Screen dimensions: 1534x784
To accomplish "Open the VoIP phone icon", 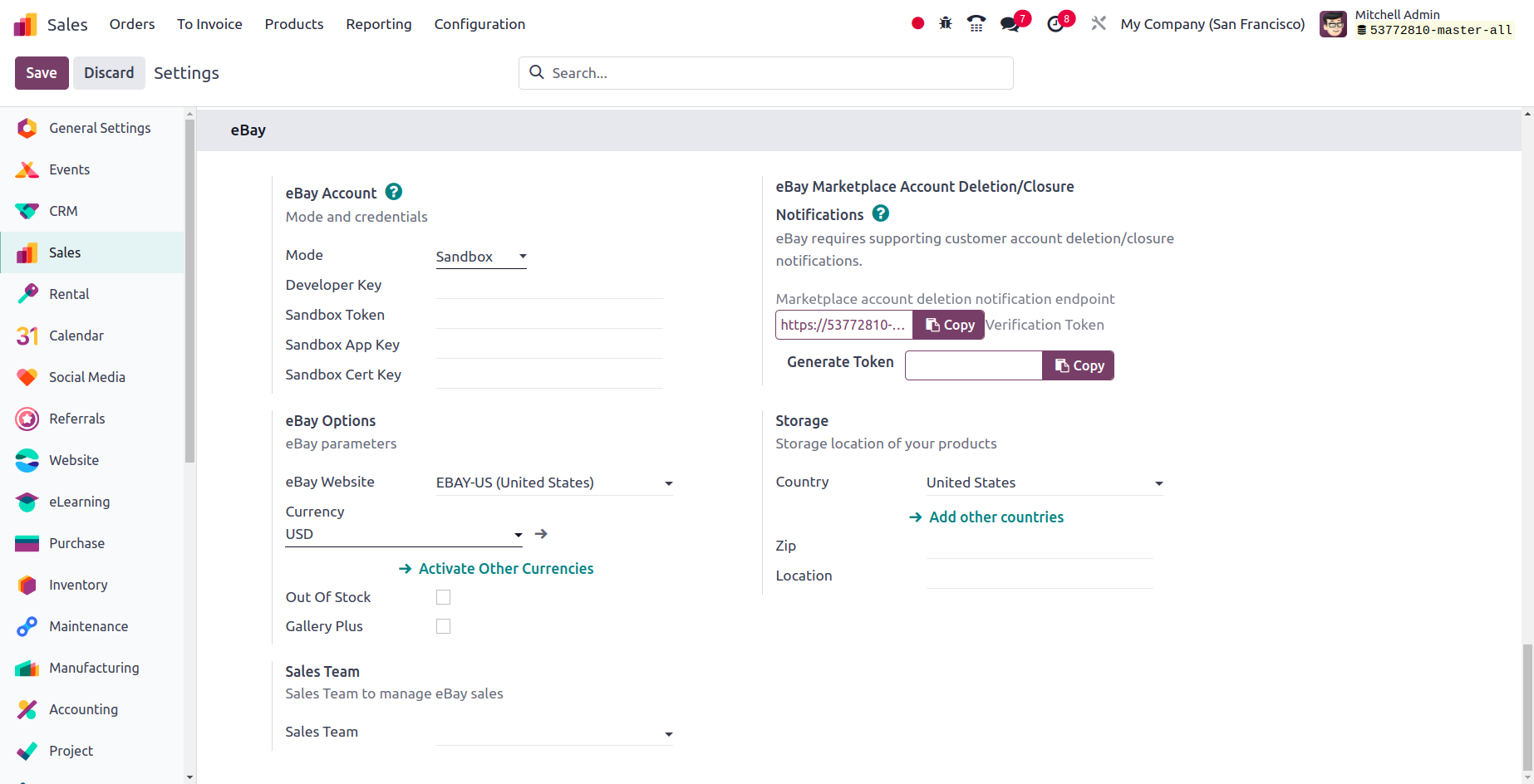I will pos(976,23).
